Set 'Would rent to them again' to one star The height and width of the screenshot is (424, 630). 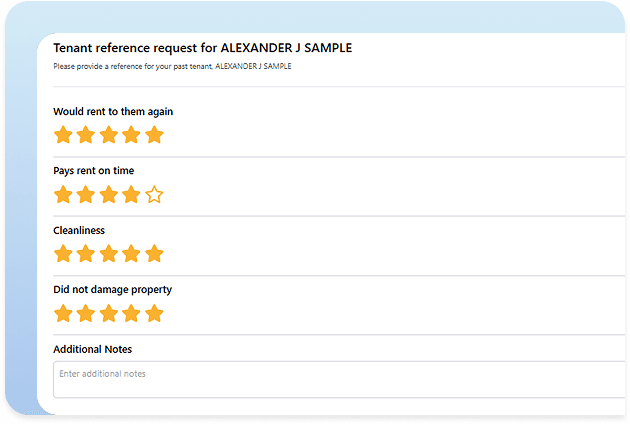63,135
